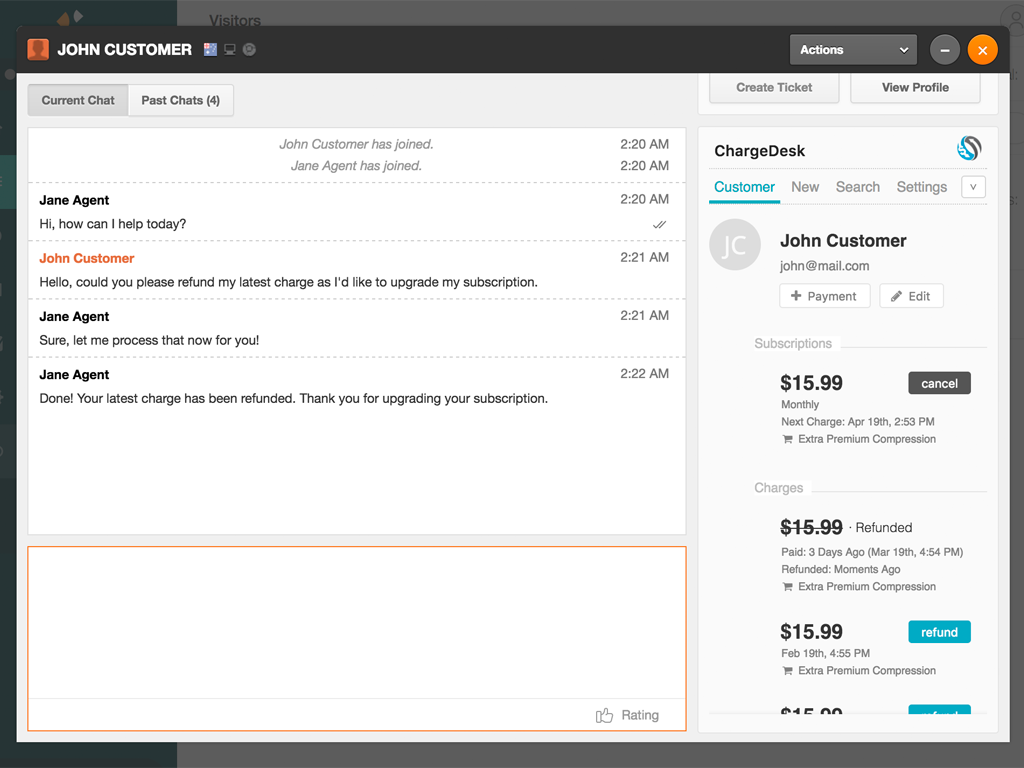Open the Search tab in ChargeDesk
This screenshot has height=768, width=1024.
point(857,187)
